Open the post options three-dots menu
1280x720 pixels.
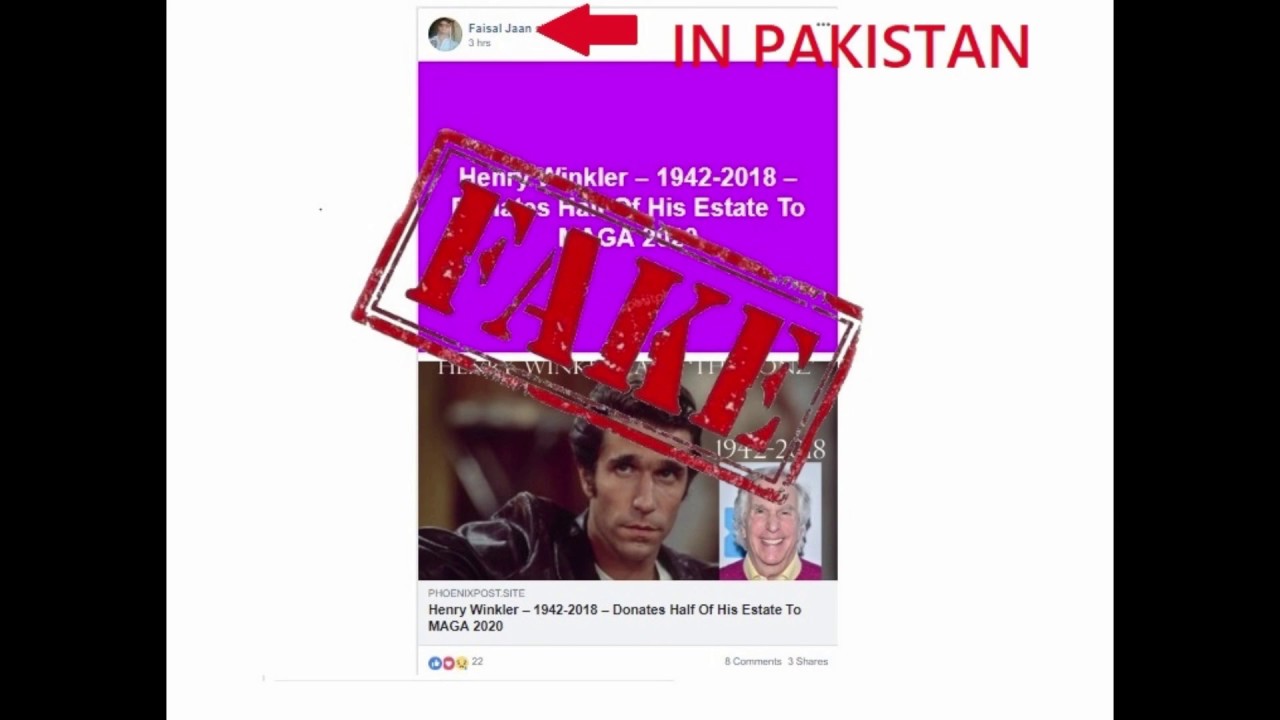coord(823,24)
